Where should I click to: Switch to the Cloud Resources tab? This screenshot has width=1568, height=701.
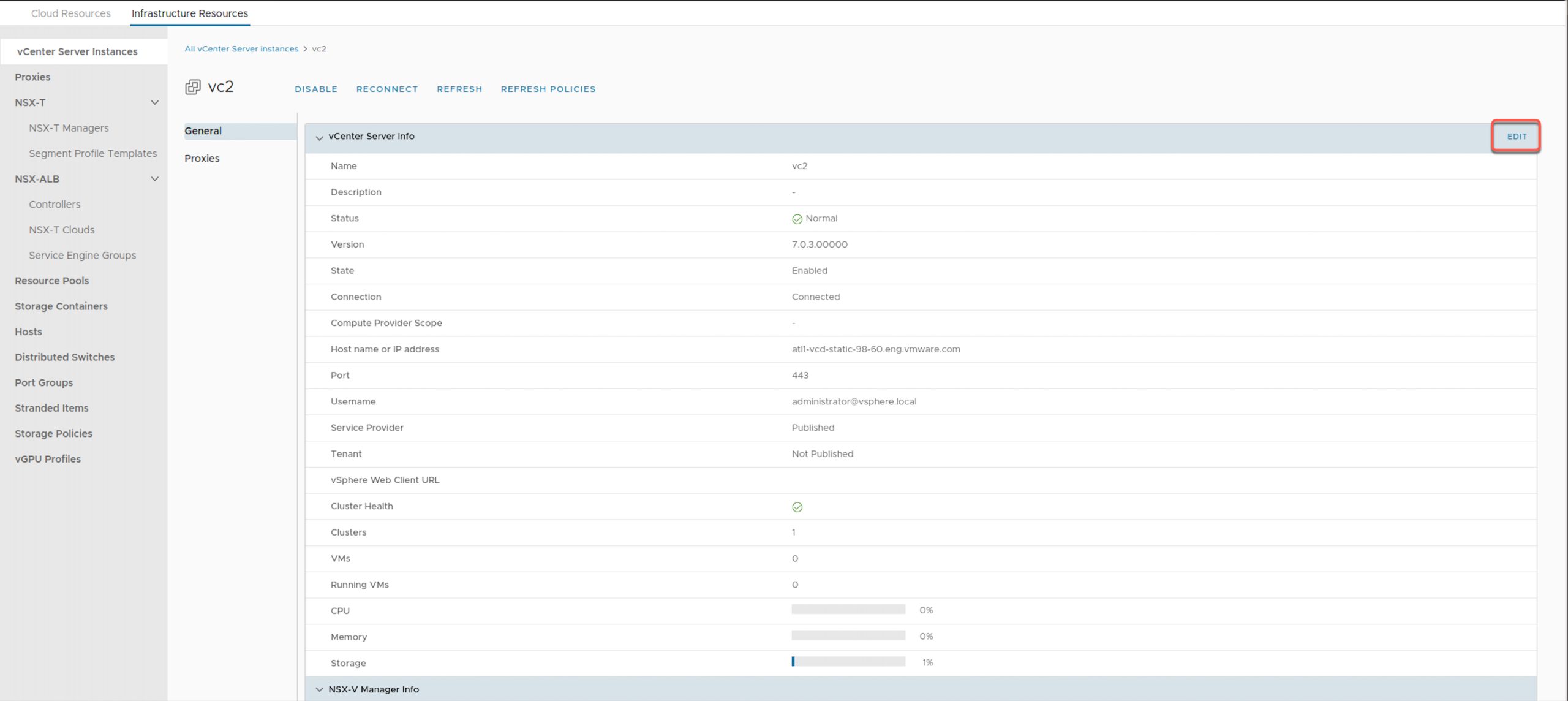[70, 13]
